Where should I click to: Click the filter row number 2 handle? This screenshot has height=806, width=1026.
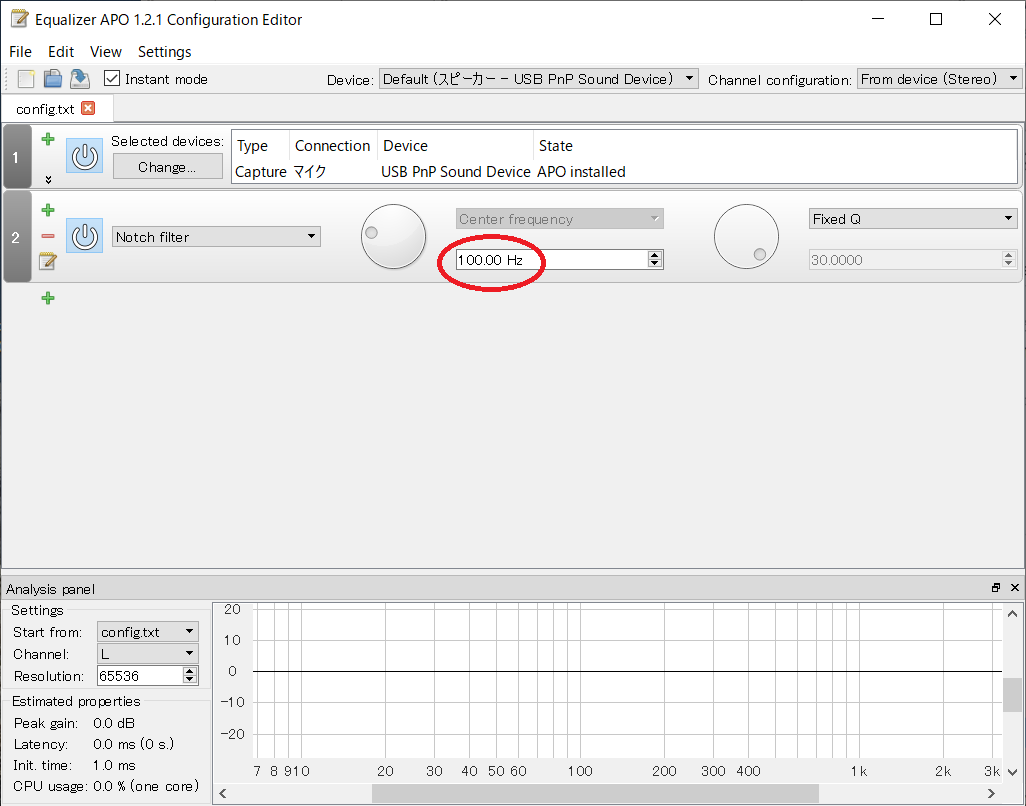click(16, 236)
